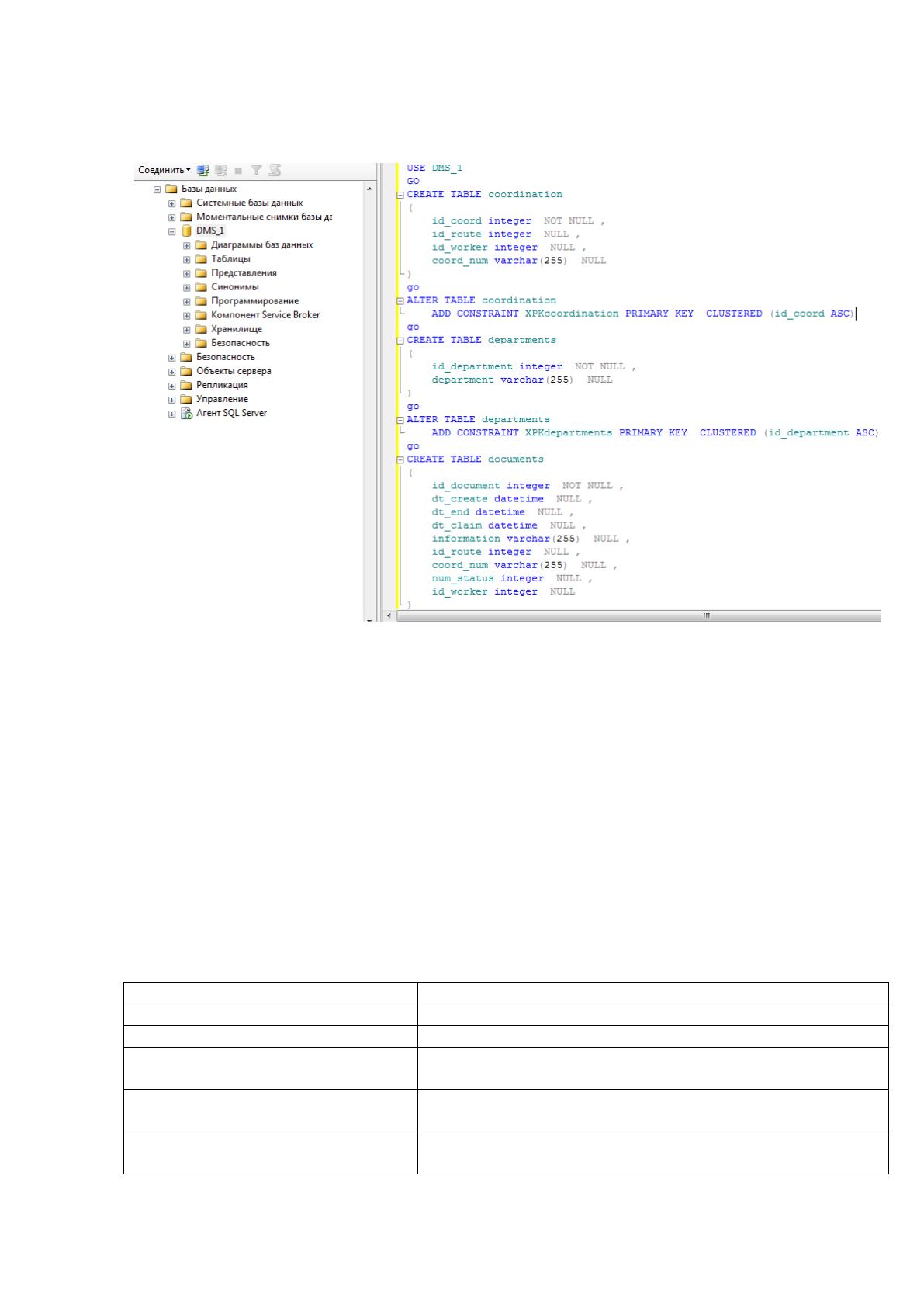Expand the Программирование folder node
Screen dimensions: 924x1307
[x=187, y=301]
